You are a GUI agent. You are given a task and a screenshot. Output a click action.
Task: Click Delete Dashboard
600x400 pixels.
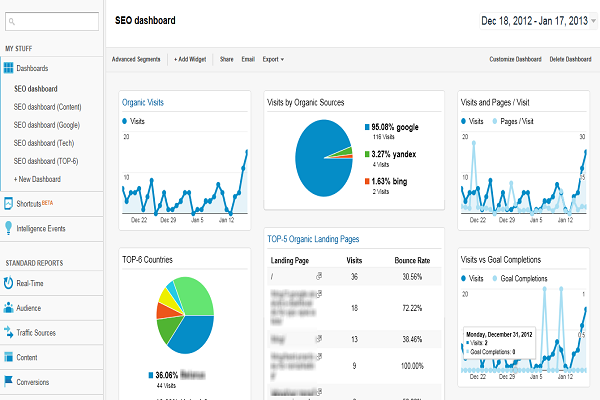click(x=570, y=59)
